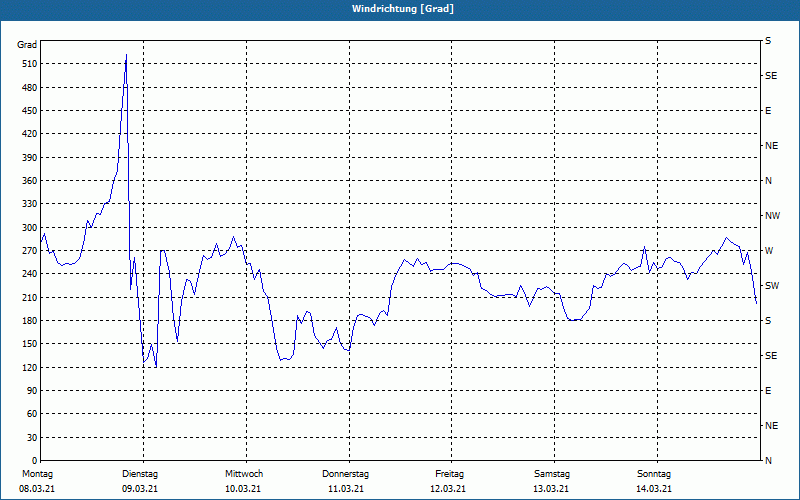Select the 0 y-axis tick value

click(35, 461)
